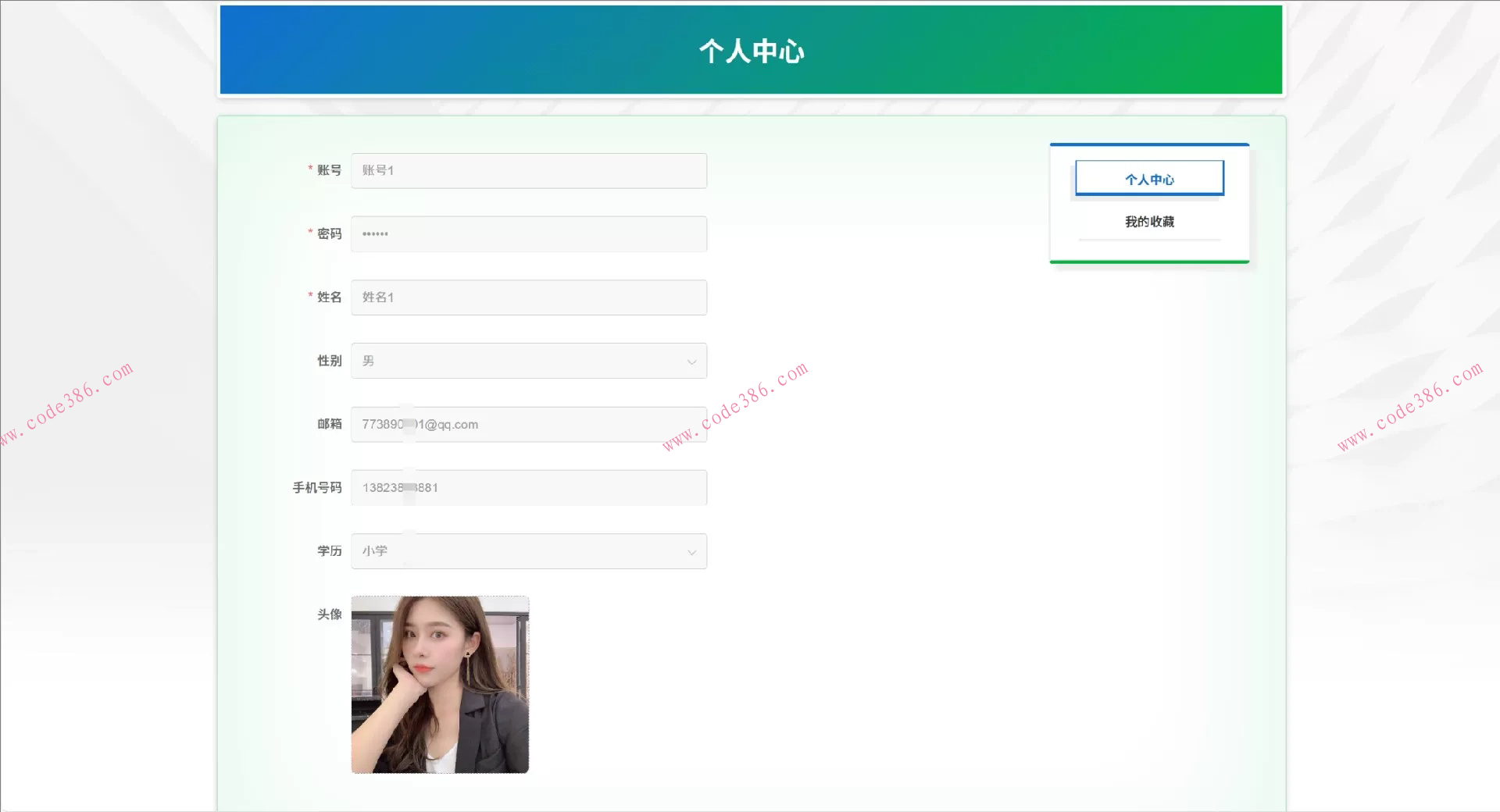Screen dimensions: 1500x812
Task: Click into the 账号 account input field
Action: [x=529, y=170]
